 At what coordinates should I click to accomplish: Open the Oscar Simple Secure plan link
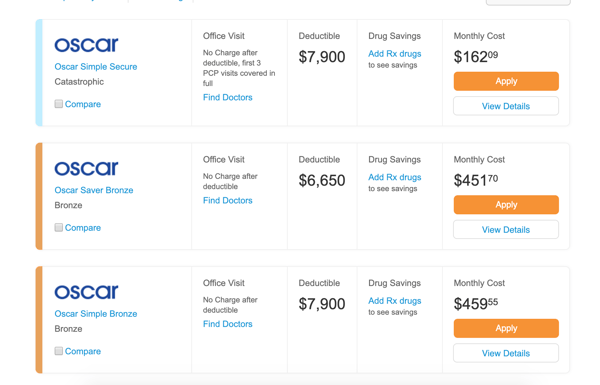[96, 67]
